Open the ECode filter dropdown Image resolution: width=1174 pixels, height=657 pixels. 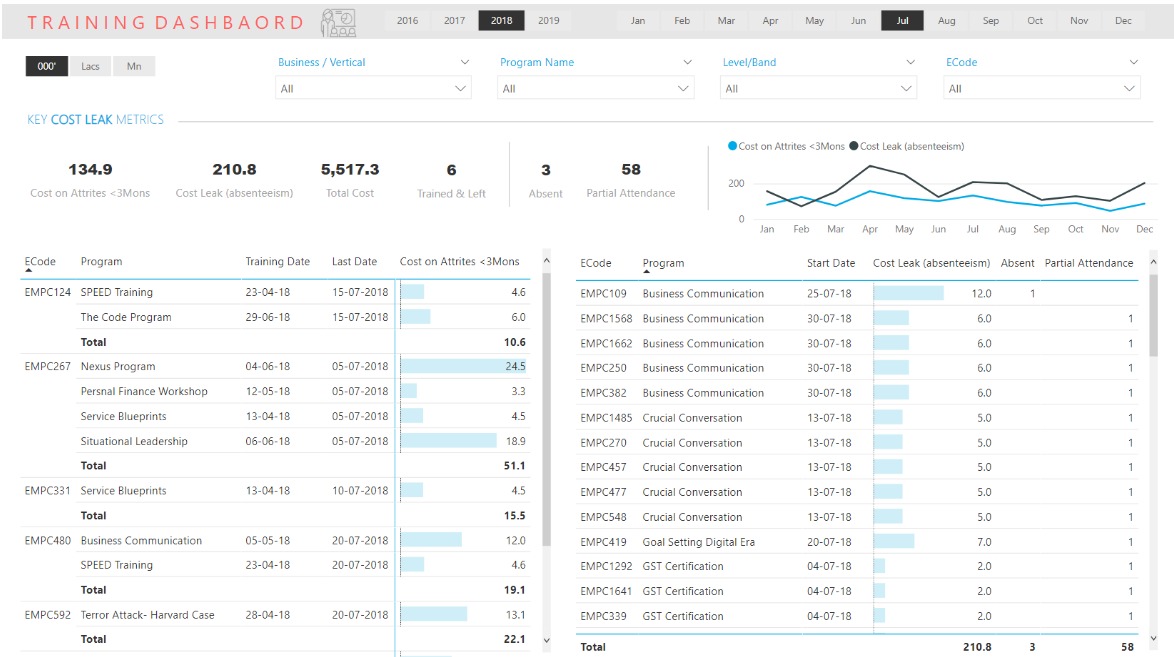[x=1041, y=89]
